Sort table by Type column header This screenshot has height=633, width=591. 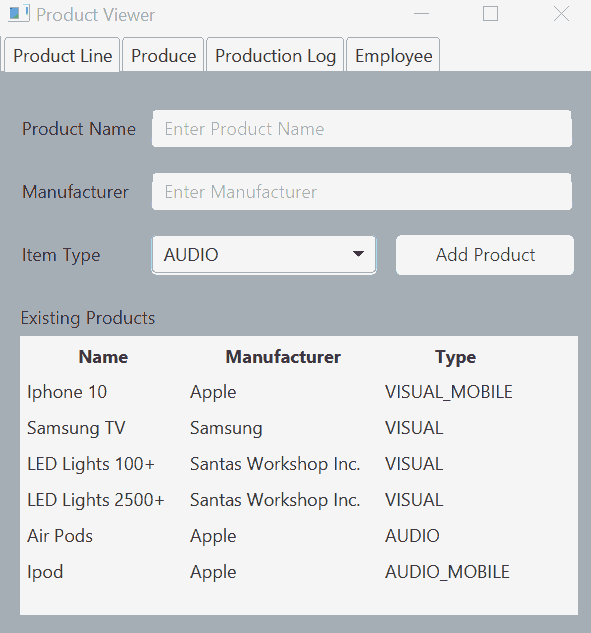tap(455, 357)
